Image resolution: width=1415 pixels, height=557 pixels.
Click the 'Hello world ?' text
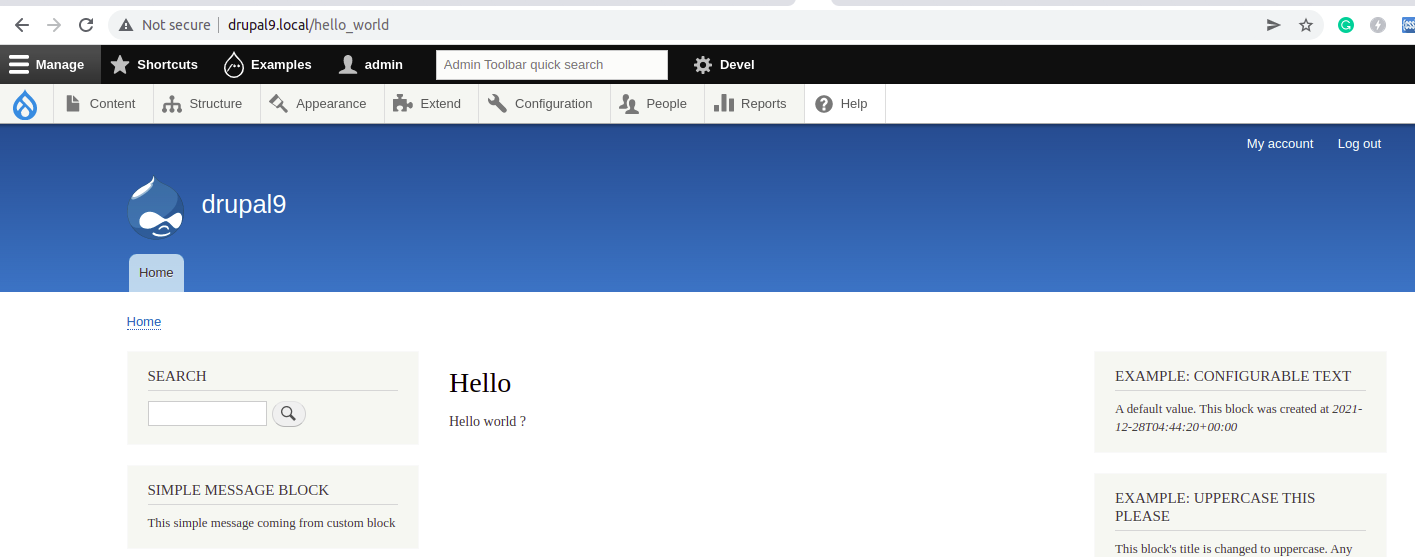487,422
